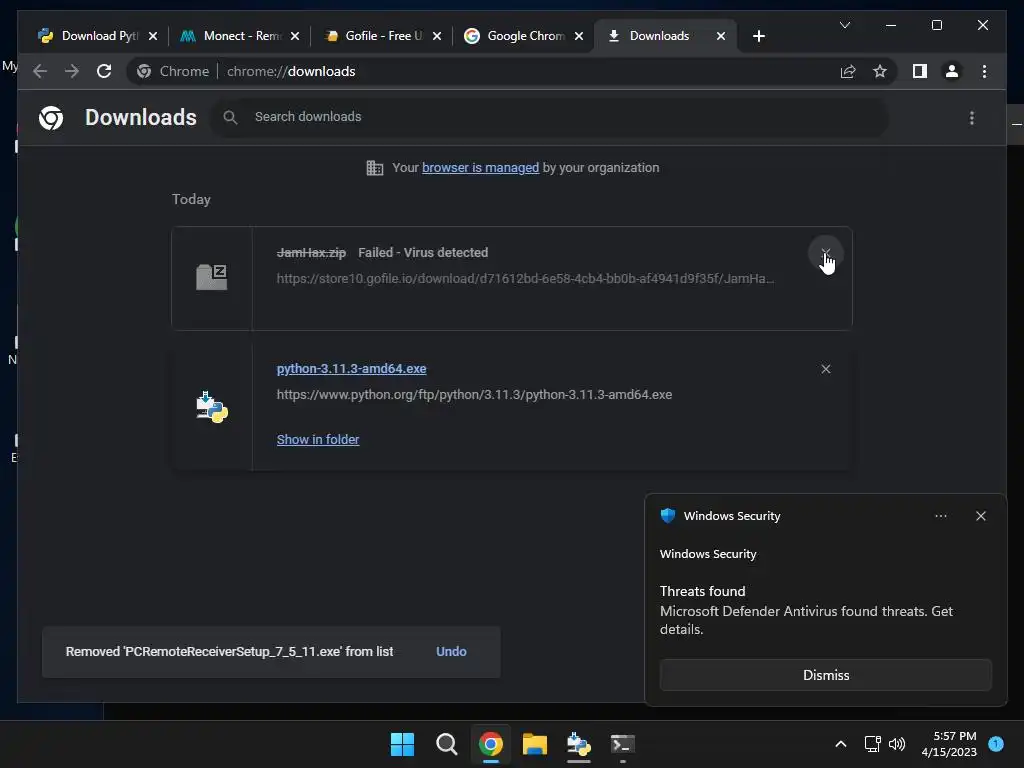Focus the Search downloads field
The height and width of the screenshot is (768, 1024).
point(549,117)
